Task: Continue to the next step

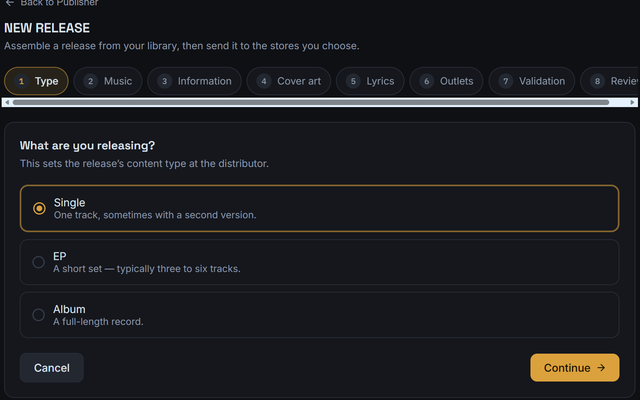Action: pos(575,368)
